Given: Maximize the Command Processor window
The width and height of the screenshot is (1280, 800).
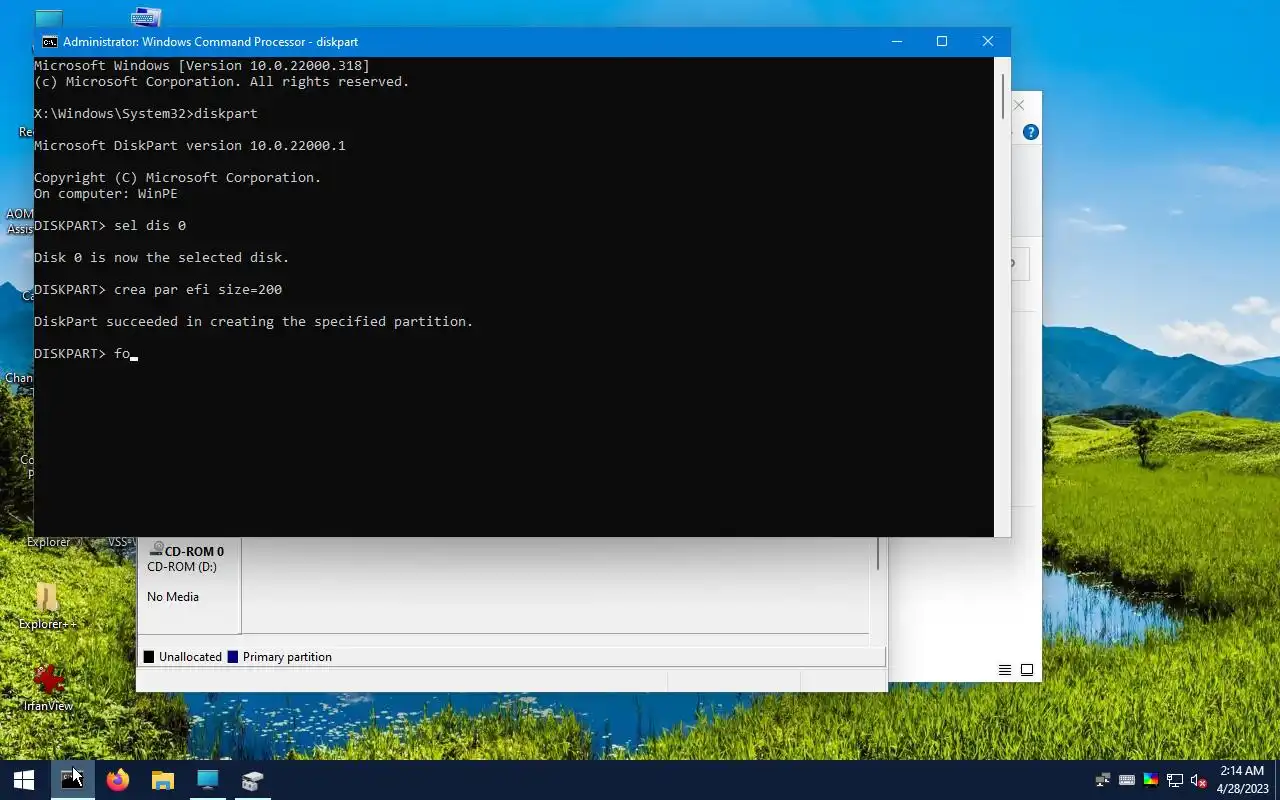Looking at the screenshot, I should coord(942,41).
